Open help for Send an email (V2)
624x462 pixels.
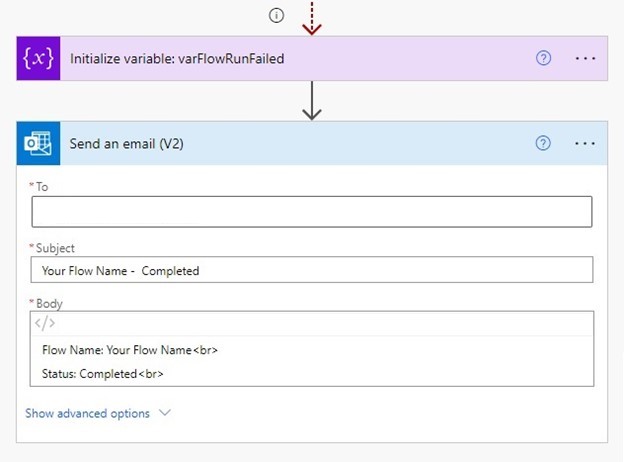(543, 143)
